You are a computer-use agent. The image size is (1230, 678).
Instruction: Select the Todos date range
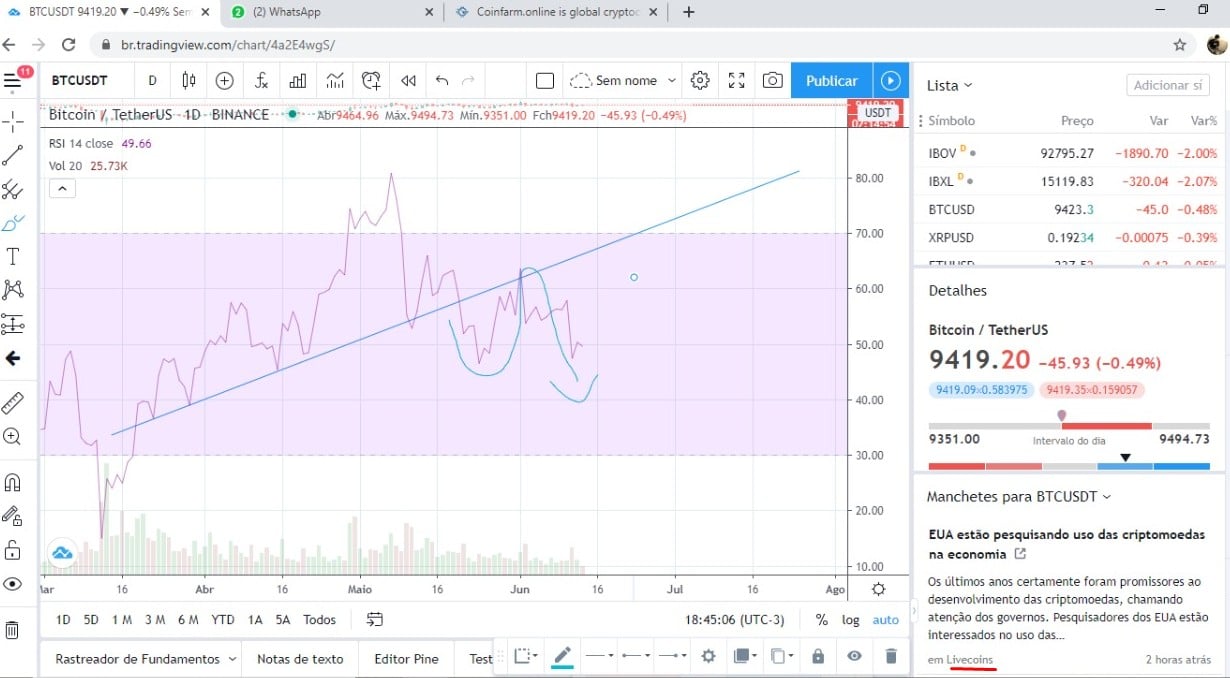tap(319, 620)
